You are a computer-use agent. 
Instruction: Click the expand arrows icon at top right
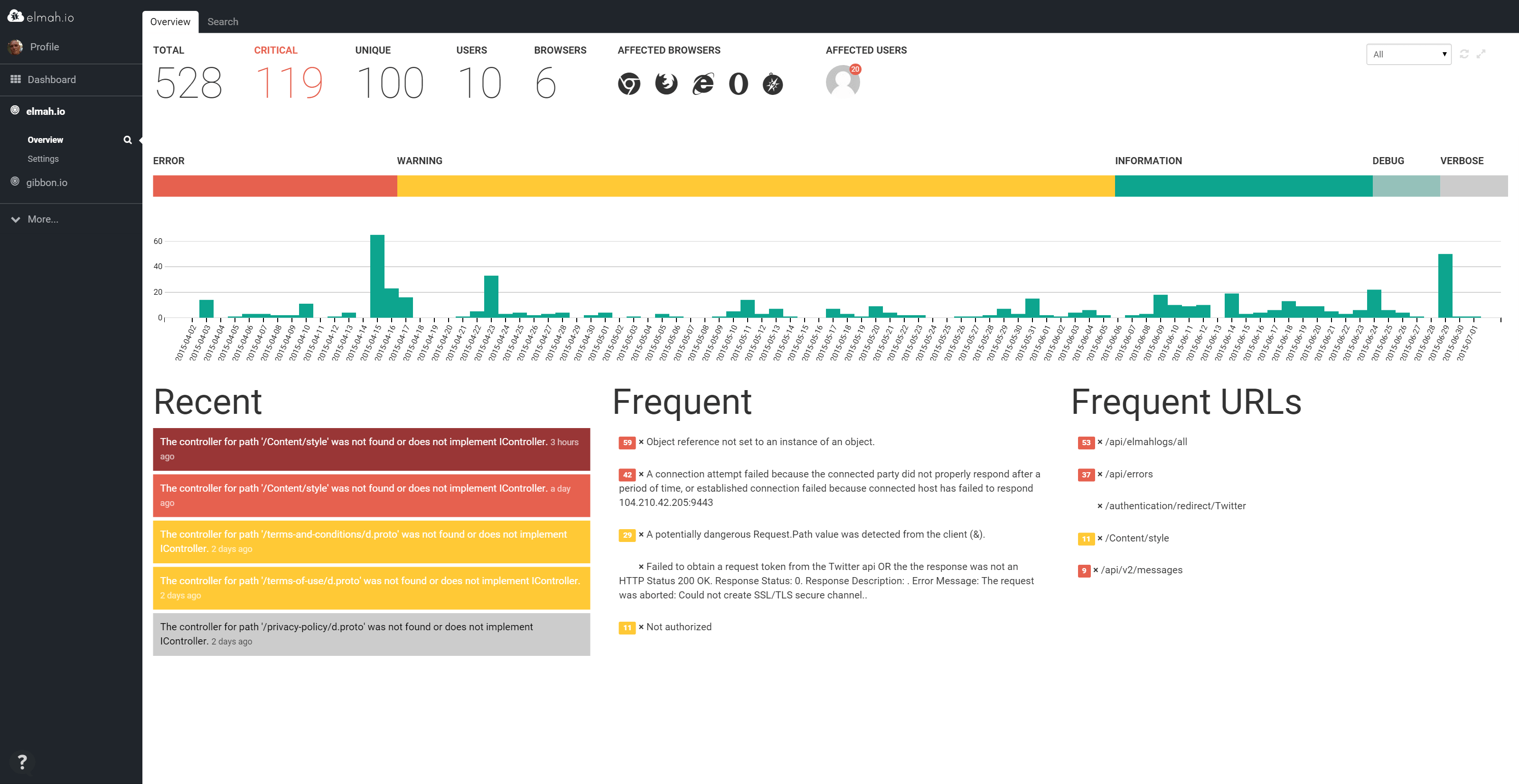(x=1481, y=54)
